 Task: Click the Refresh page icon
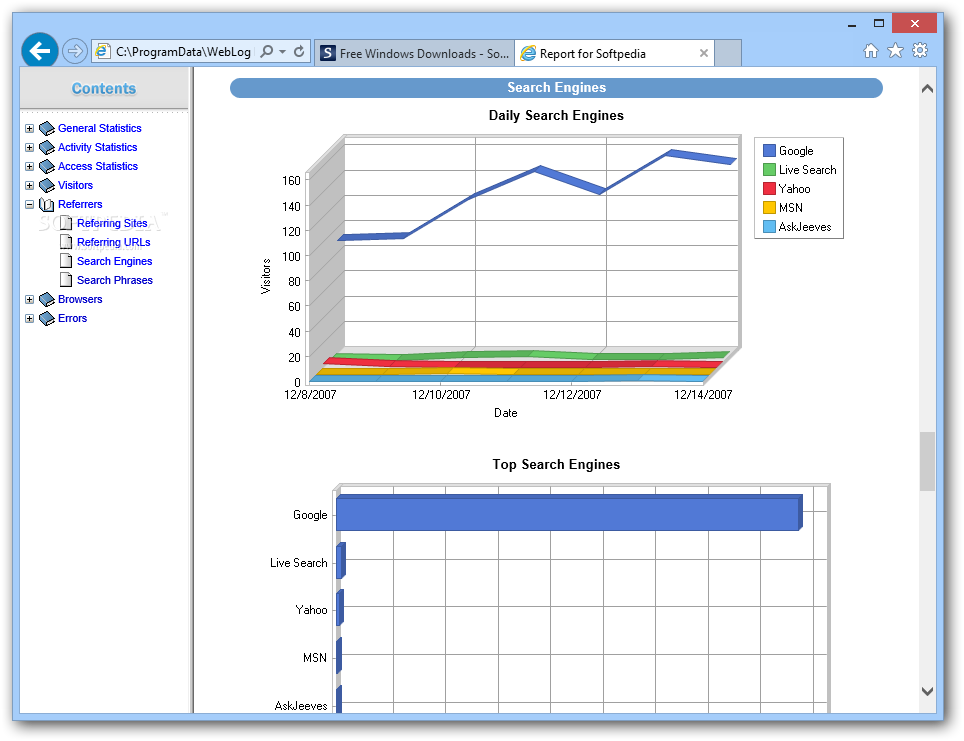click(299, 52)
